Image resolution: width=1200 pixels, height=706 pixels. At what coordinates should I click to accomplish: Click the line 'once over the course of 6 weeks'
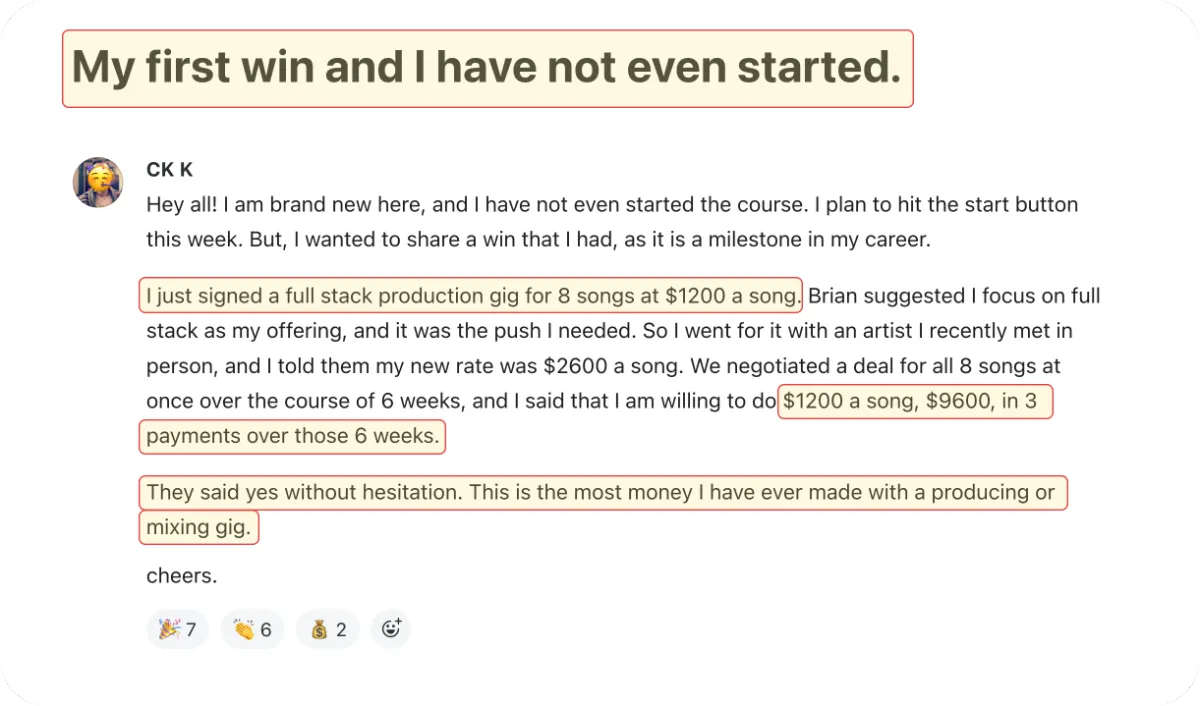[461, 401]
